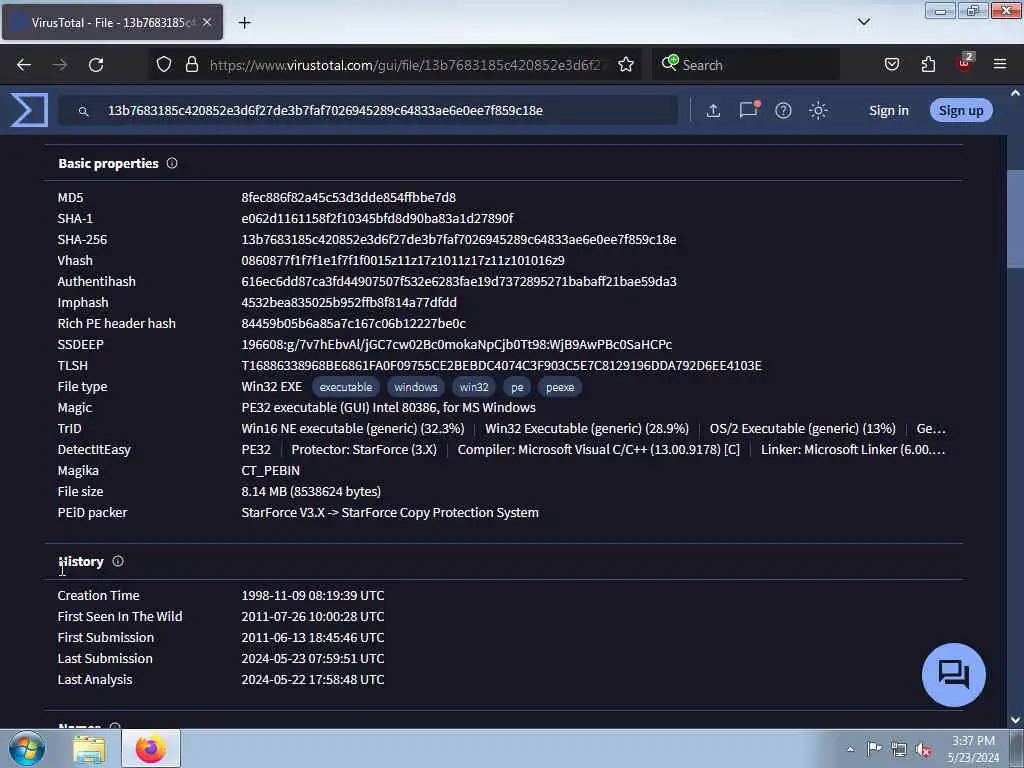The width and height of the screenshot is (1024, 768).
Task: Click the scrollbar up arrow
Action: pyautogui.click(x=1015, y=93)
